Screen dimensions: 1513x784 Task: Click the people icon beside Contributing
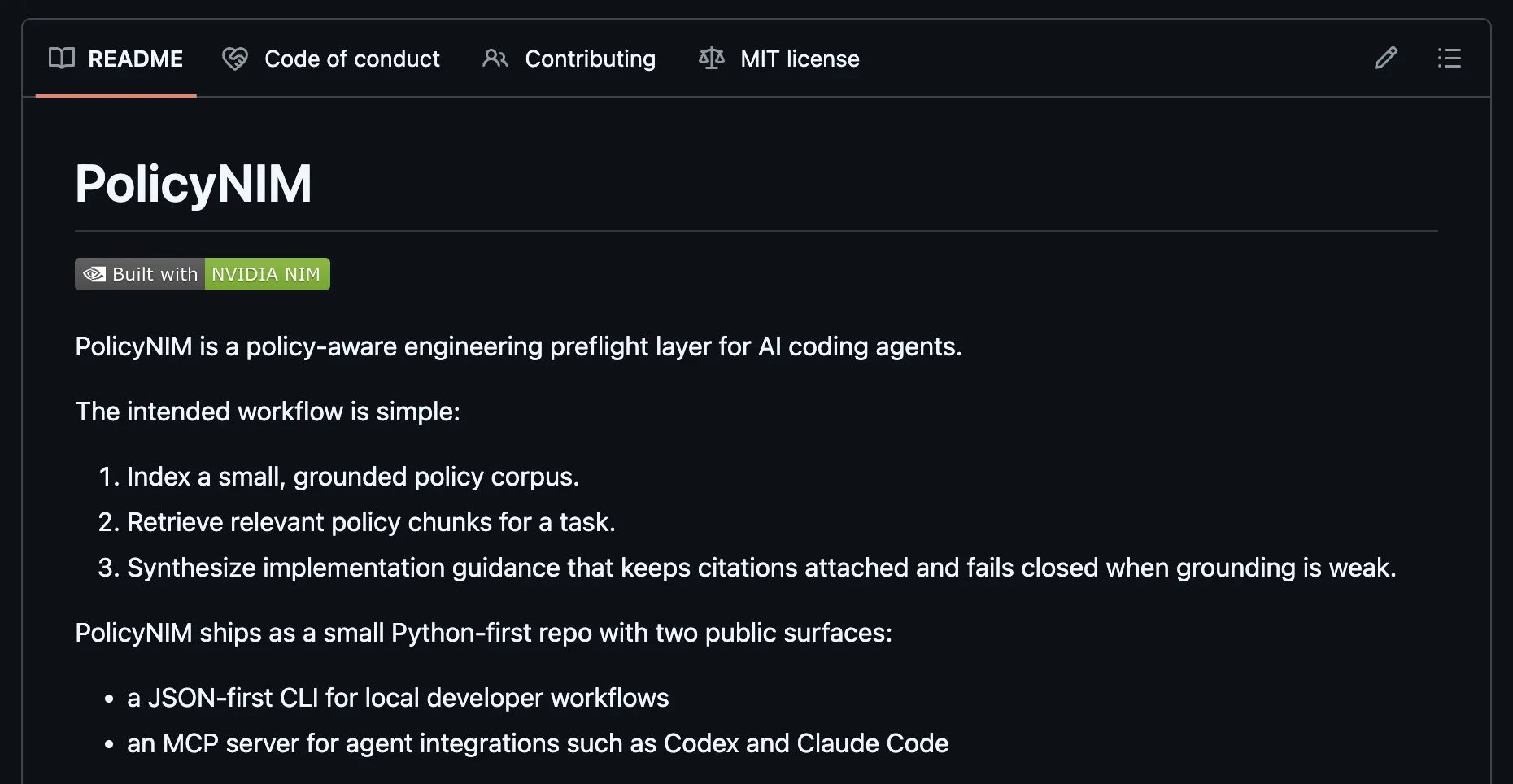tap(495, 59)
